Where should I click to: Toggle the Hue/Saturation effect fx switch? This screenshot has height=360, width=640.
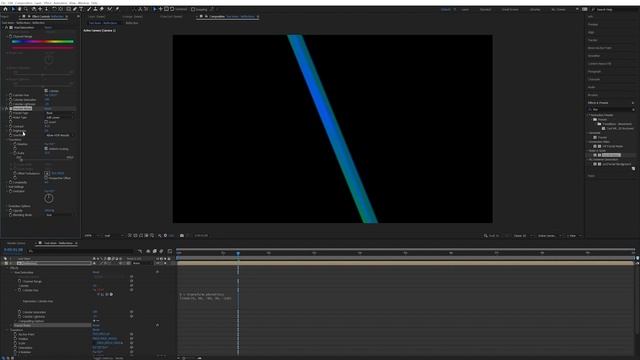point(6,27)
